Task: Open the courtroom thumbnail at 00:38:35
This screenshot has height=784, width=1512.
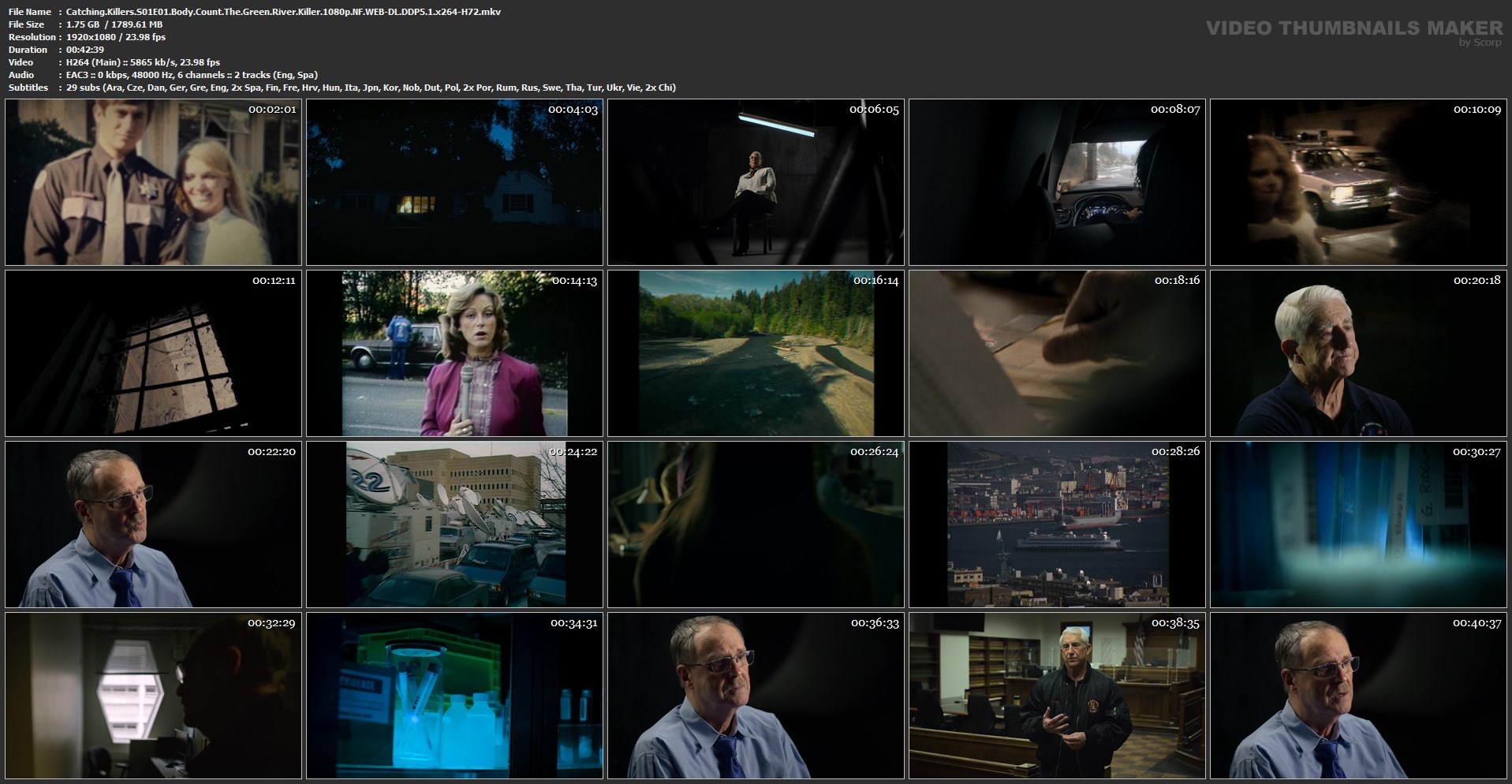Action: tap(1057, 696)
